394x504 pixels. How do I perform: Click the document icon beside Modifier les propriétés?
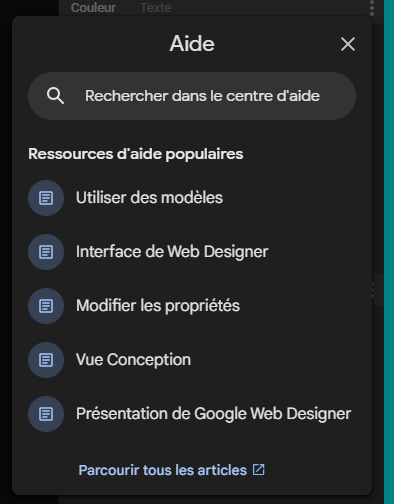point(46,306)
